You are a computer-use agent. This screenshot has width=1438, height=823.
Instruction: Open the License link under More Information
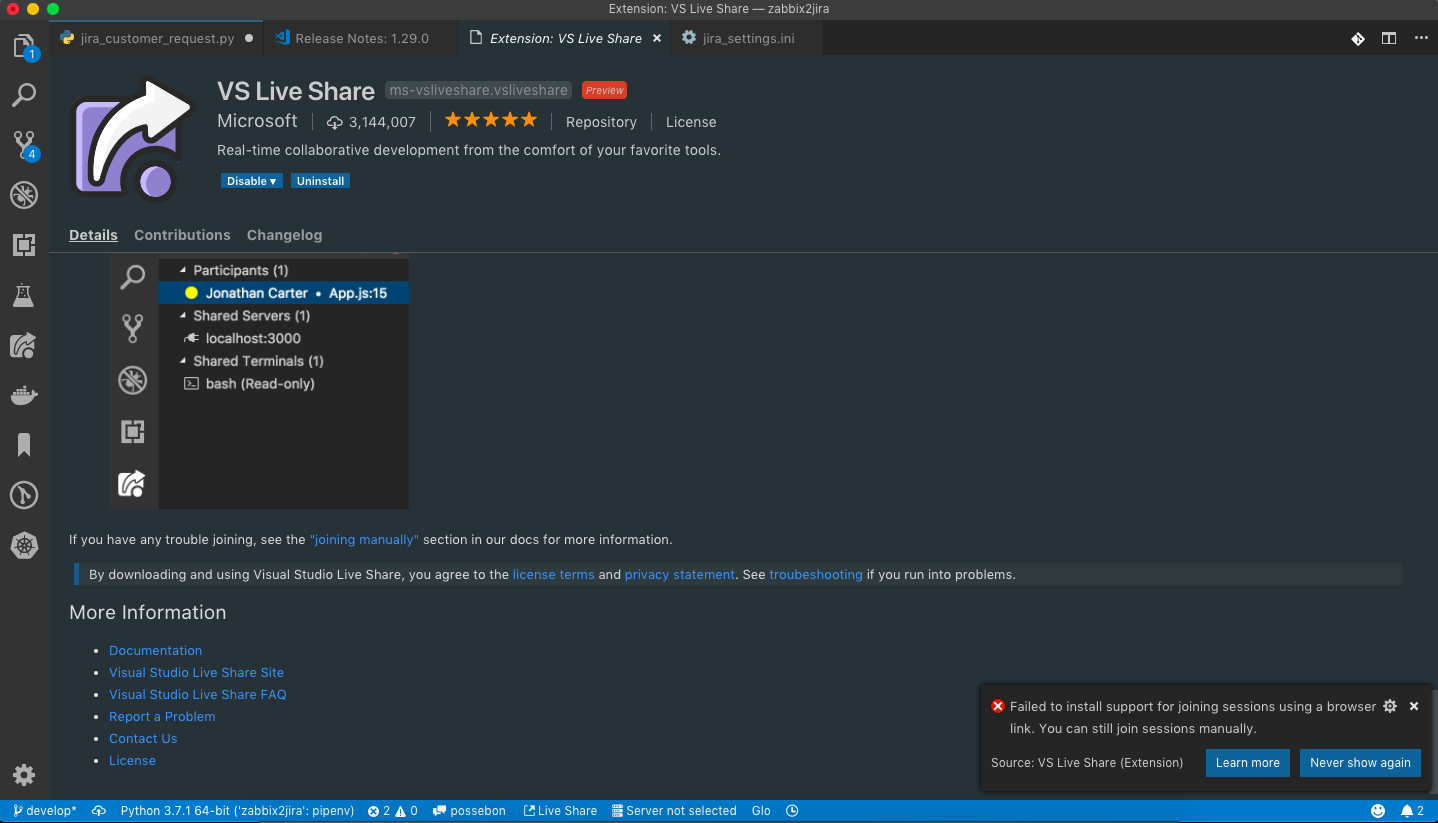pos(132,760)
